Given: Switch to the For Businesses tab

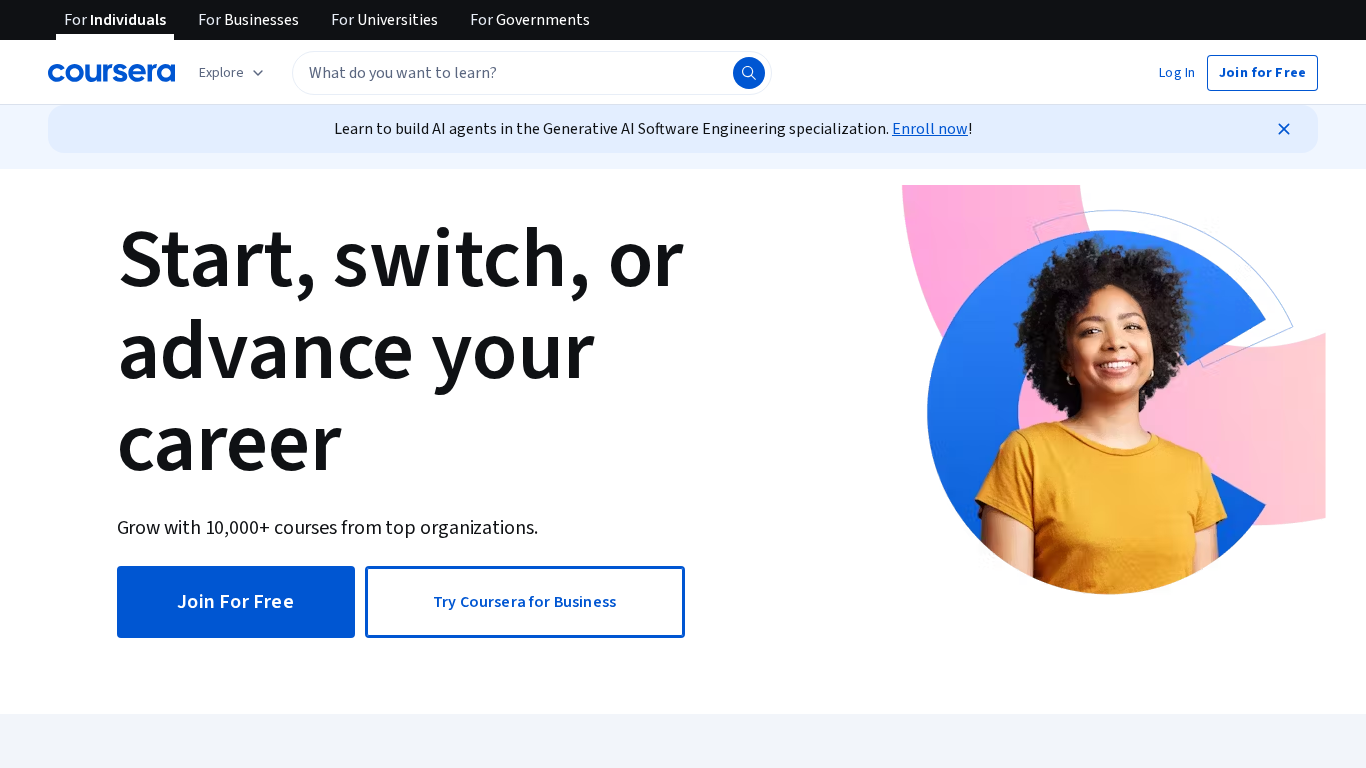Looking at the screenshot, I should [x=248, y=20].
